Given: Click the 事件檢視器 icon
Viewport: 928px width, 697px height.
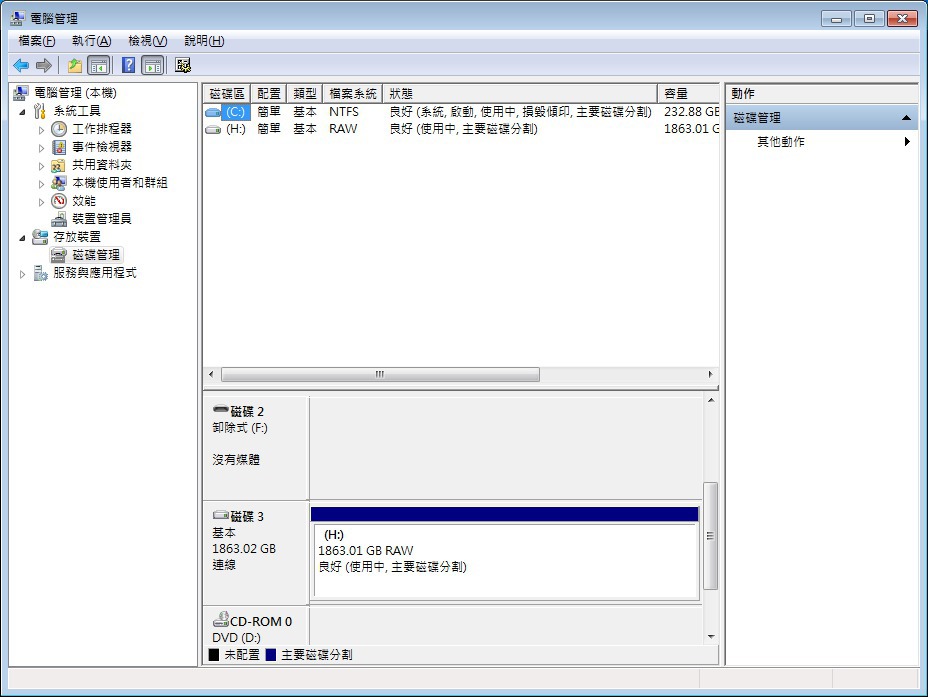Looking at the screenshot, I should [59, 147].
